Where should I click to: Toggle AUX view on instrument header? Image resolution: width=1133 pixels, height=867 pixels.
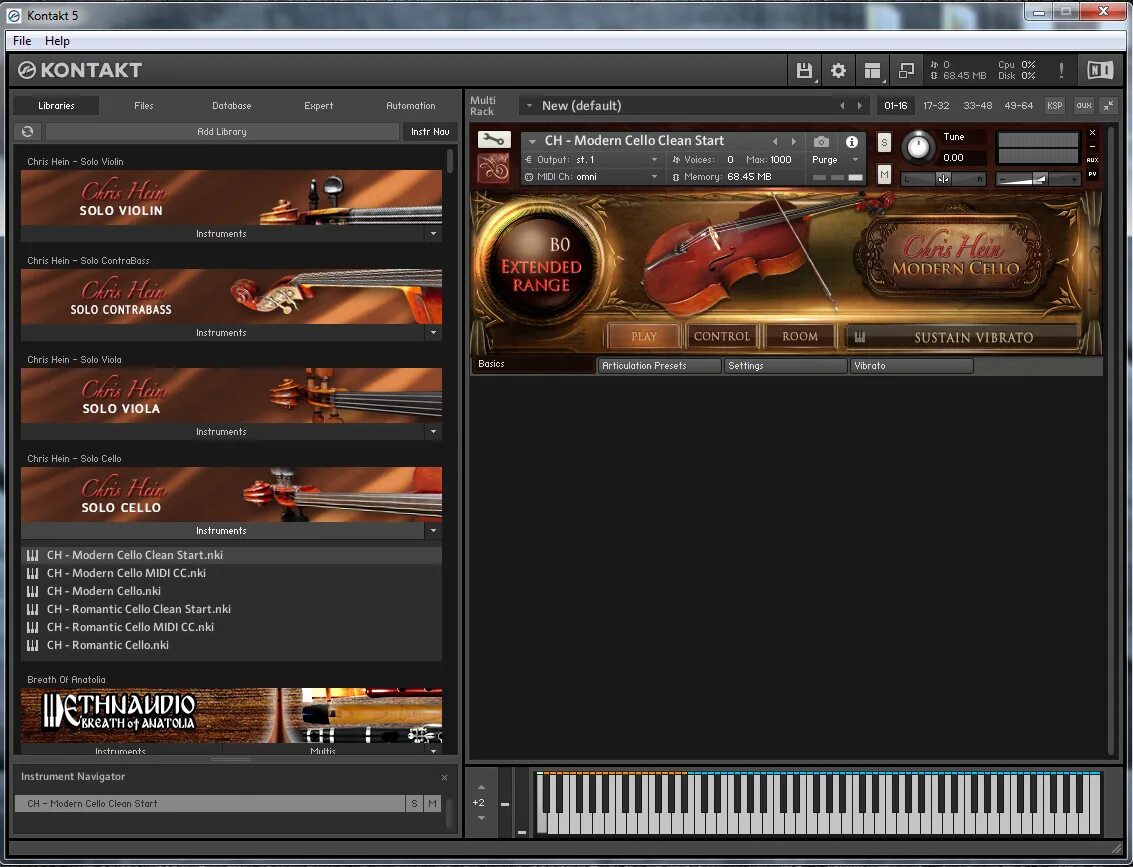tap(1092, 160)
